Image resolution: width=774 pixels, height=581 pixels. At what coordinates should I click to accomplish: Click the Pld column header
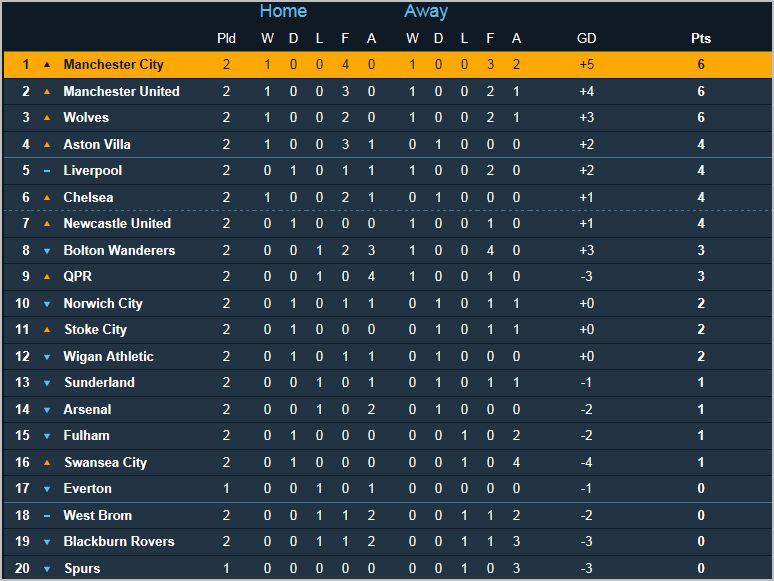(227, 39)
